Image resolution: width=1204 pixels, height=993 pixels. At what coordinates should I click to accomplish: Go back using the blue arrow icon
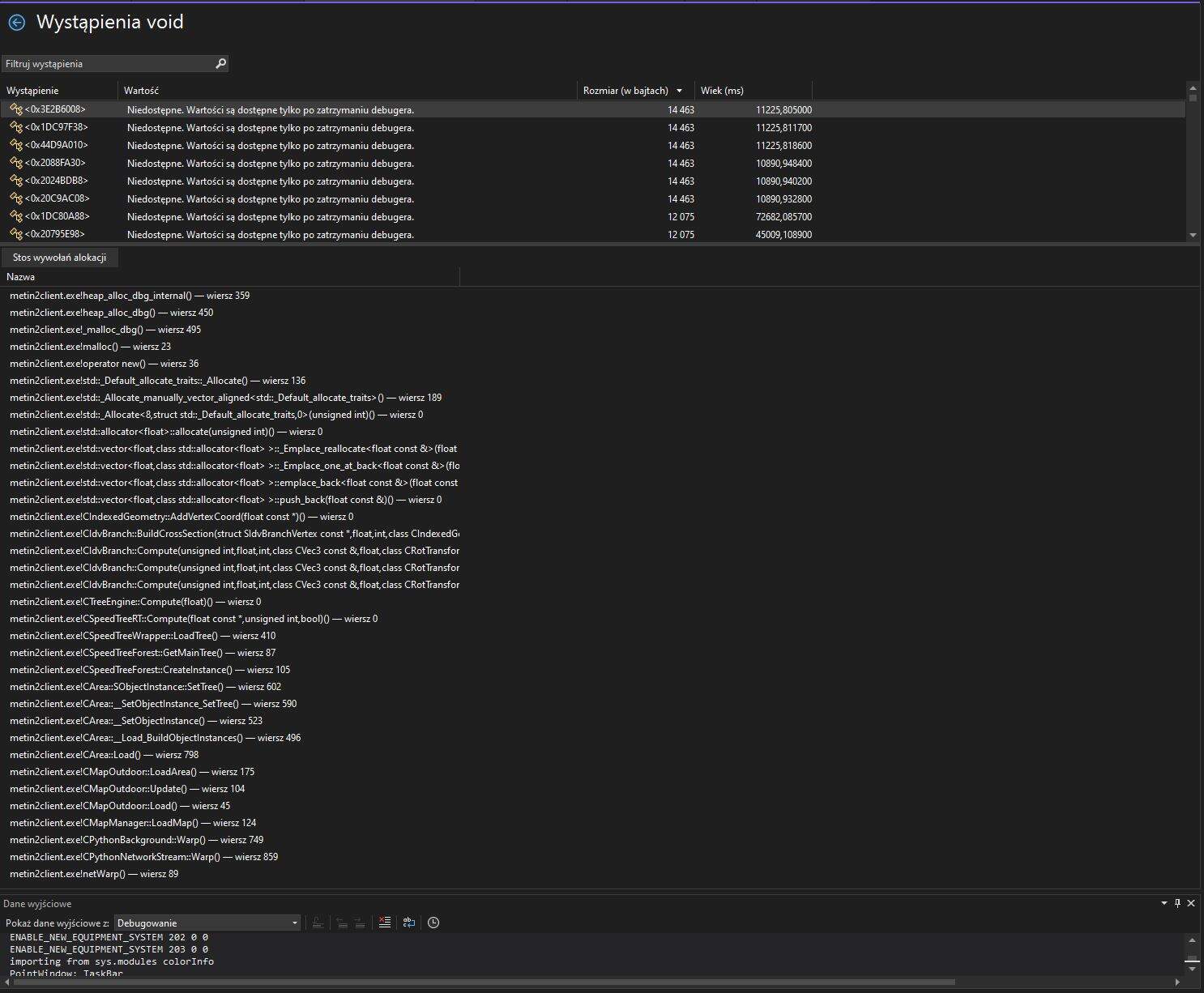pos(16,23)
